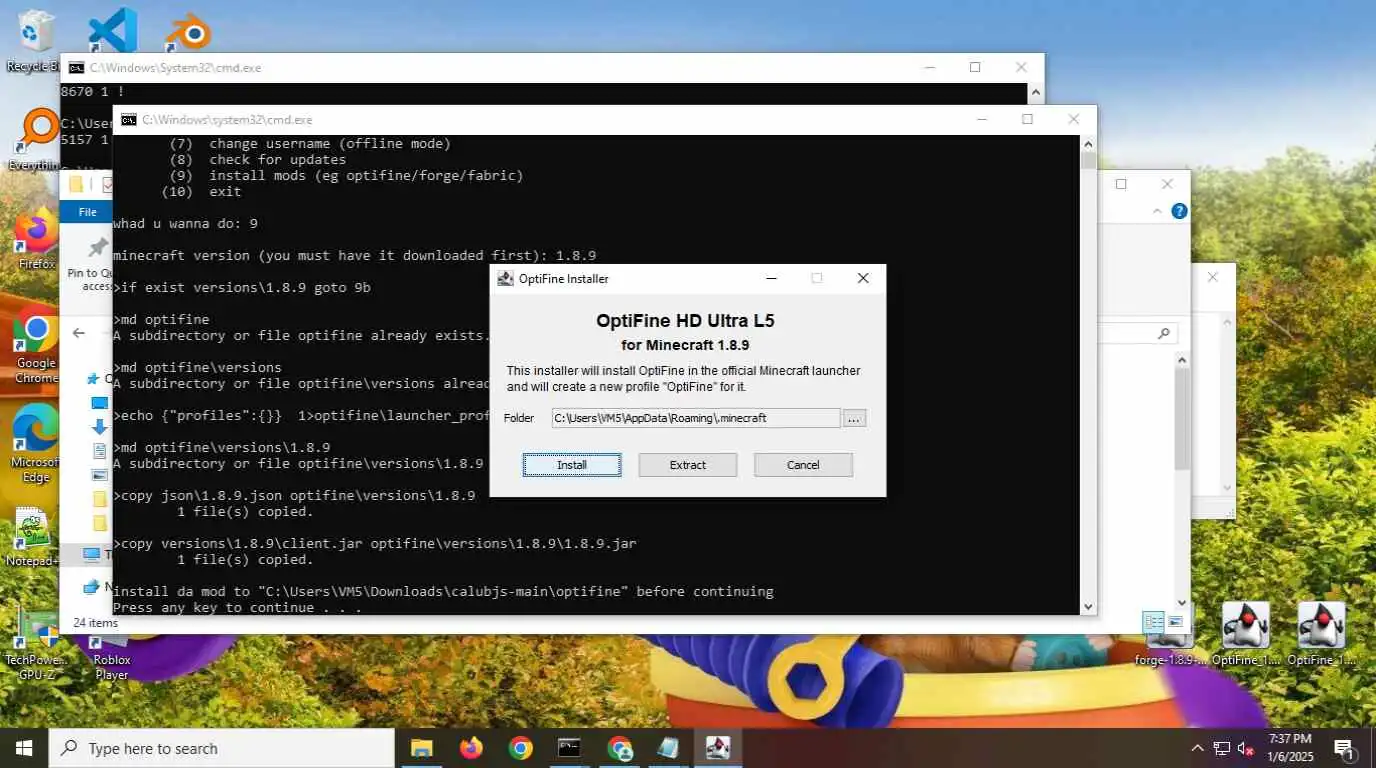Switch Explorer to Large icons view
The width and height of the screenshot is (1376, 768).
(x=1175, y=622)
